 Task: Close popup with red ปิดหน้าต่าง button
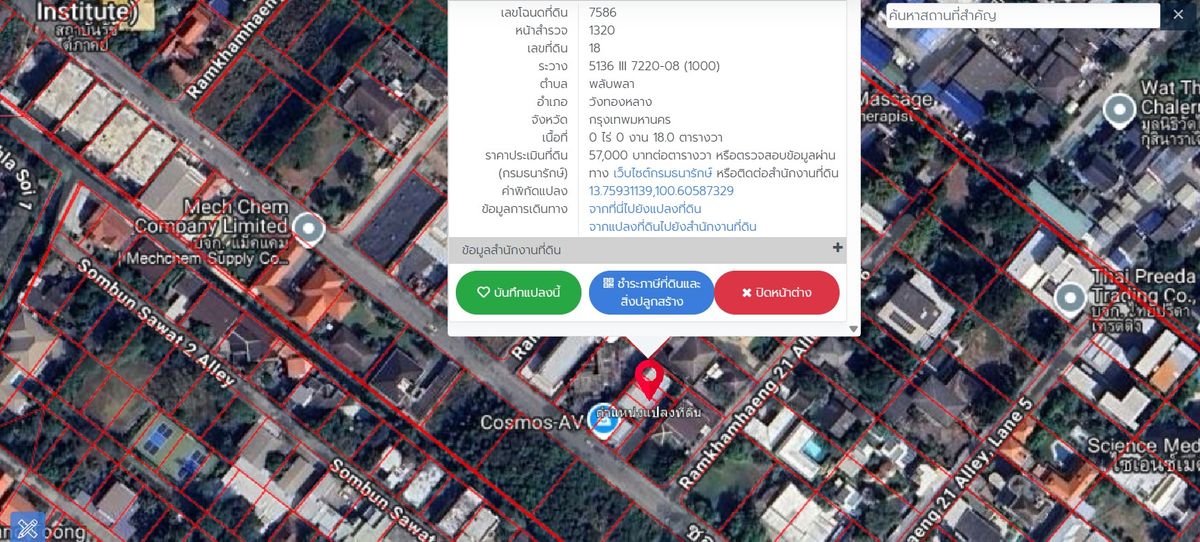point(776,292)
